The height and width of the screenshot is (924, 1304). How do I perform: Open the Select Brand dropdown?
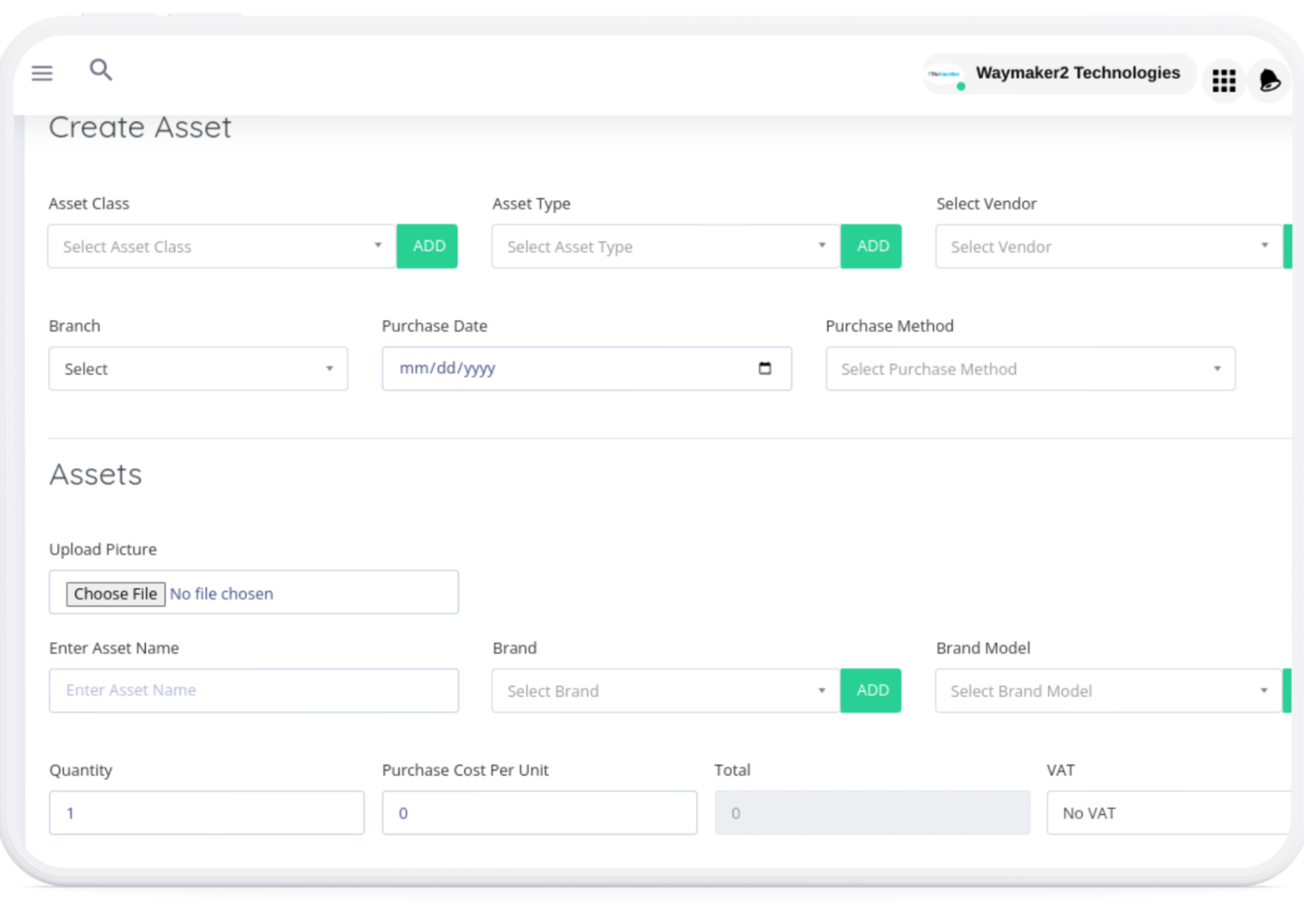click(x=666, y=691)
